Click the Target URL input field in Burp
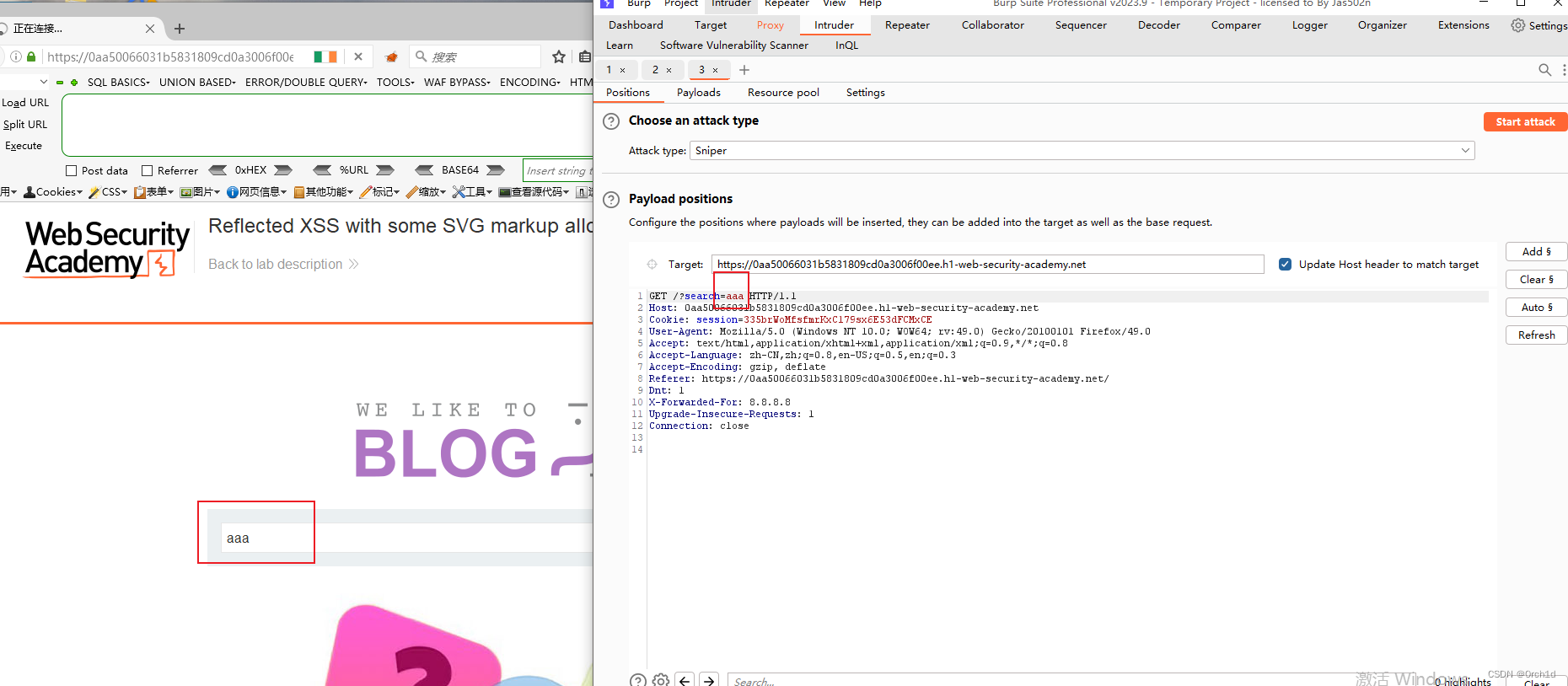The image size is (1568, 686). click(987, 265)
